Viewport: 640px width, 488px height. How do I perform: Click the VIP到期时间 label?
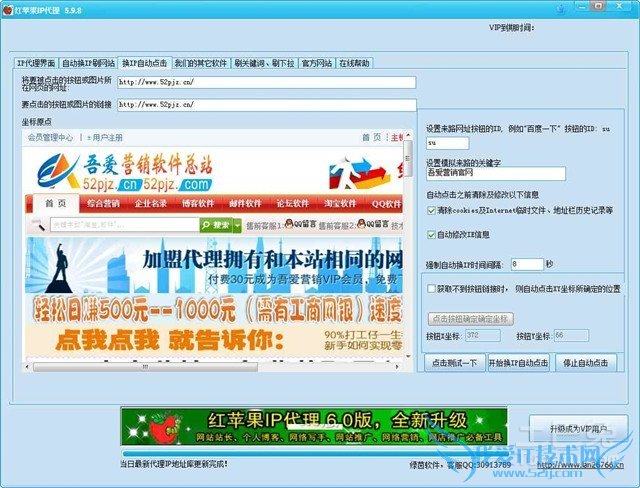pos(512,28)
